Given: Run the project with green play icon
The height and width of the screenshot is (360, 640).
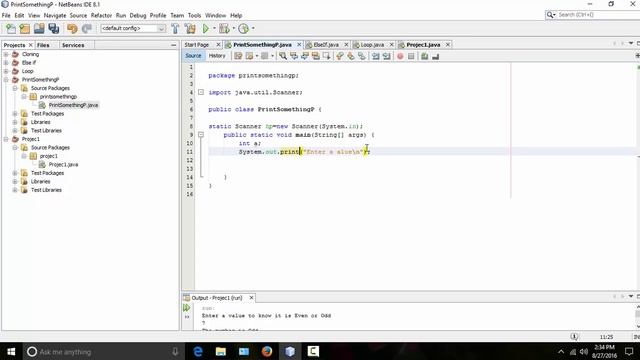Looking at the screenshot, I should [206, 29].
